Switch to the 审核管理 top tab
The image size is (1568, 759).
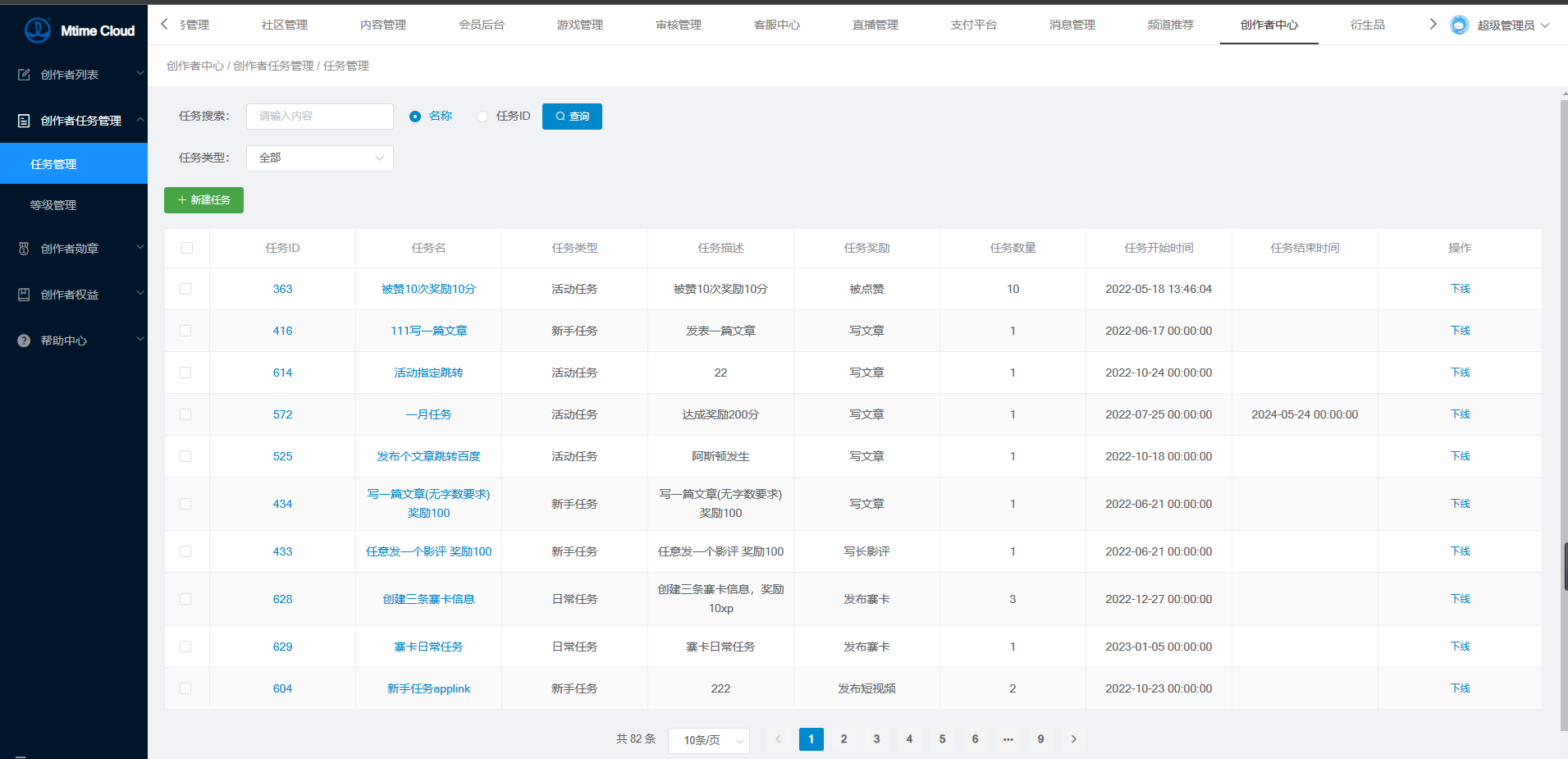(679, 25)
